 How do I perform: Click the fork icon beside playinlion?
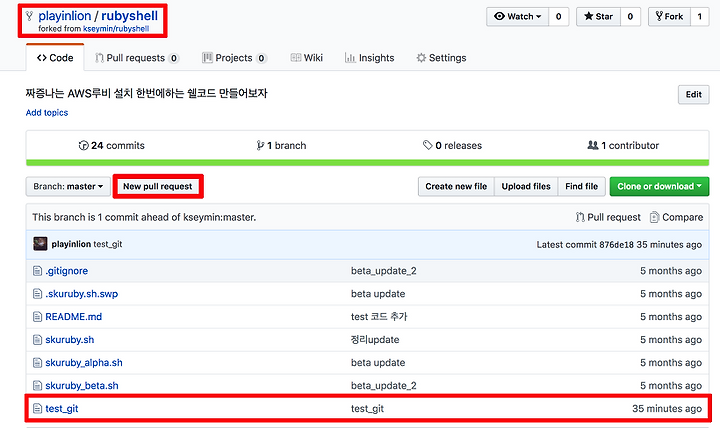coord(29,16)
